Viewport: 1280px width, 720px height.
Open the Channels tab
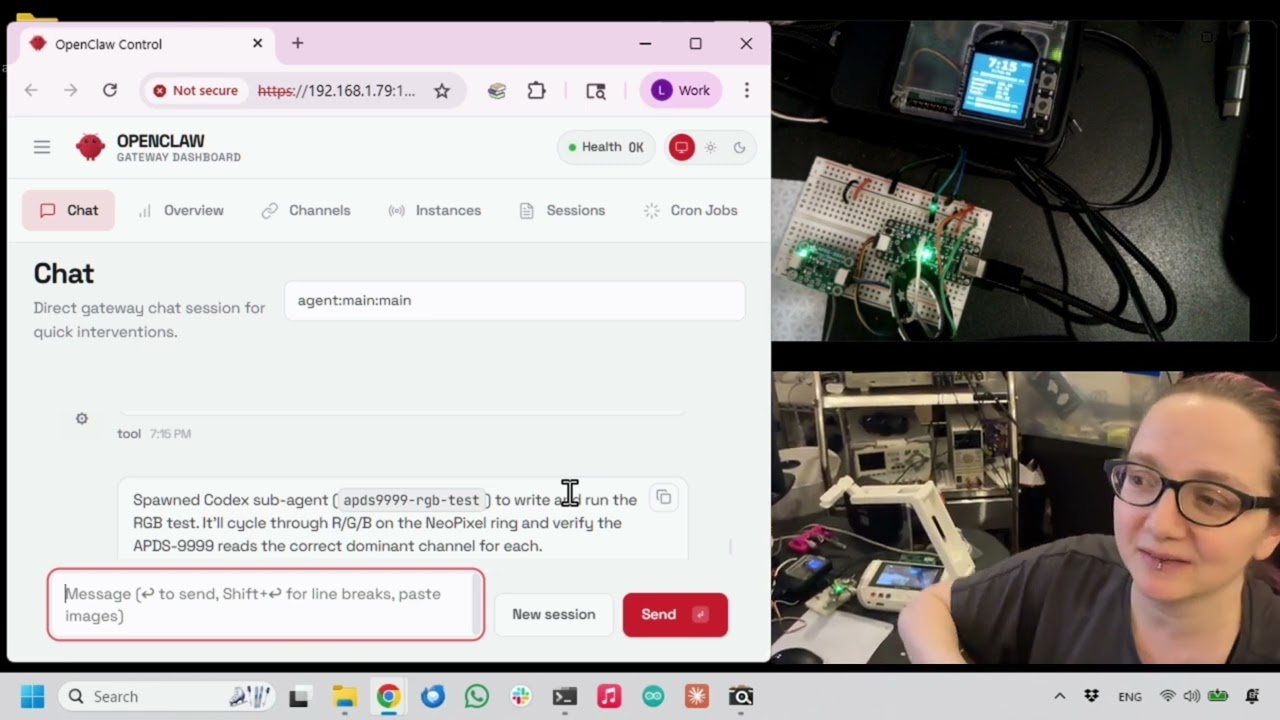coord(306,210)
